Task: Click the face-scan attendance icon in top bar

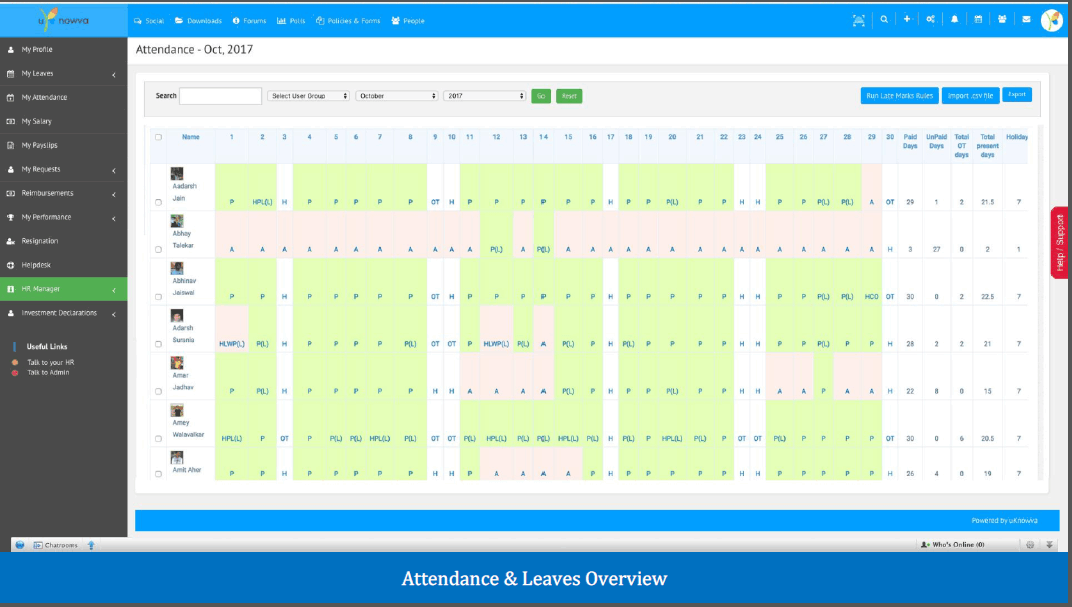Action: click(x=859, y=21)
